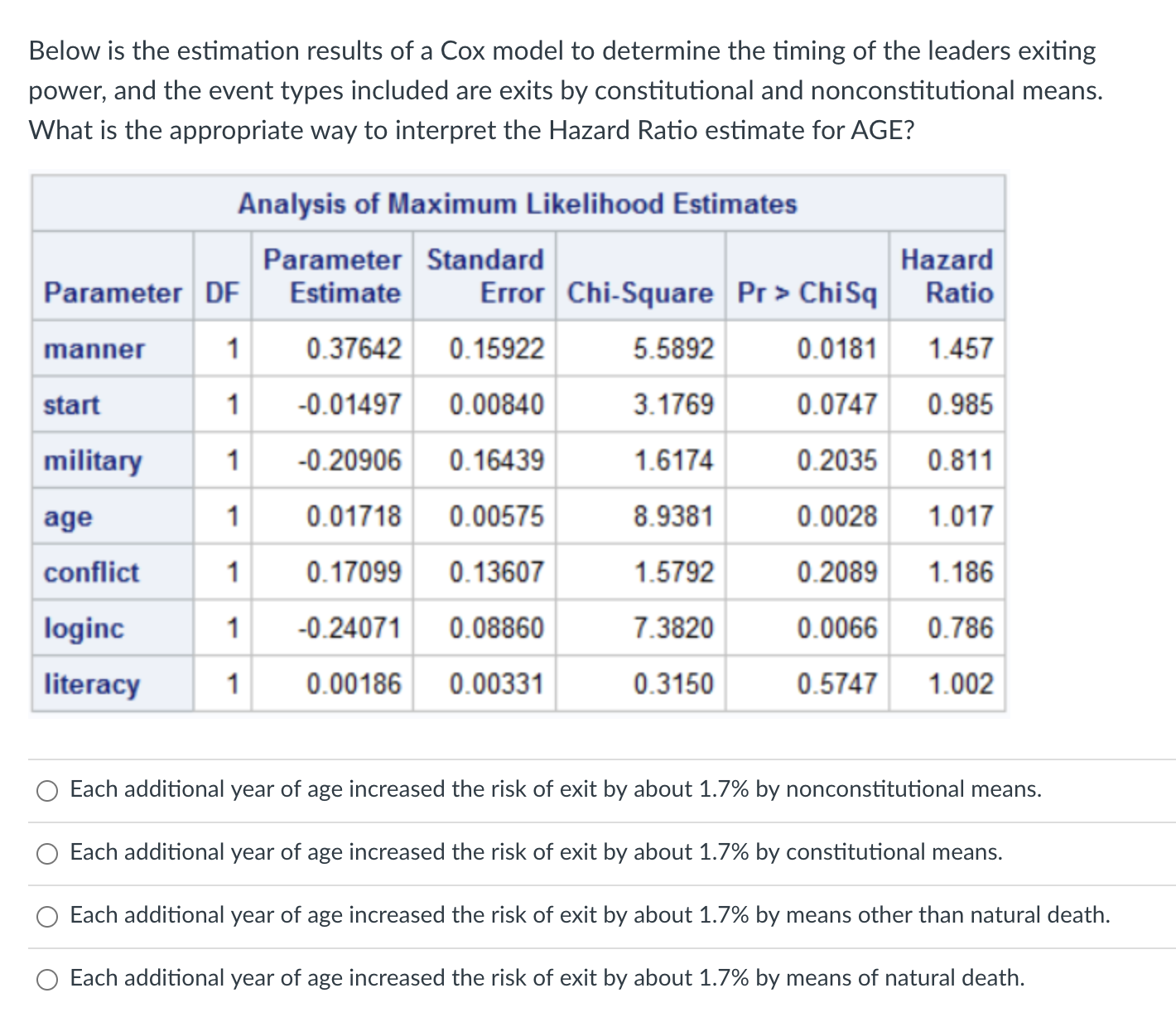Select the conflict chi-square 1.5792
This screenshot has width=1176, height=1022.
(673, 572)
